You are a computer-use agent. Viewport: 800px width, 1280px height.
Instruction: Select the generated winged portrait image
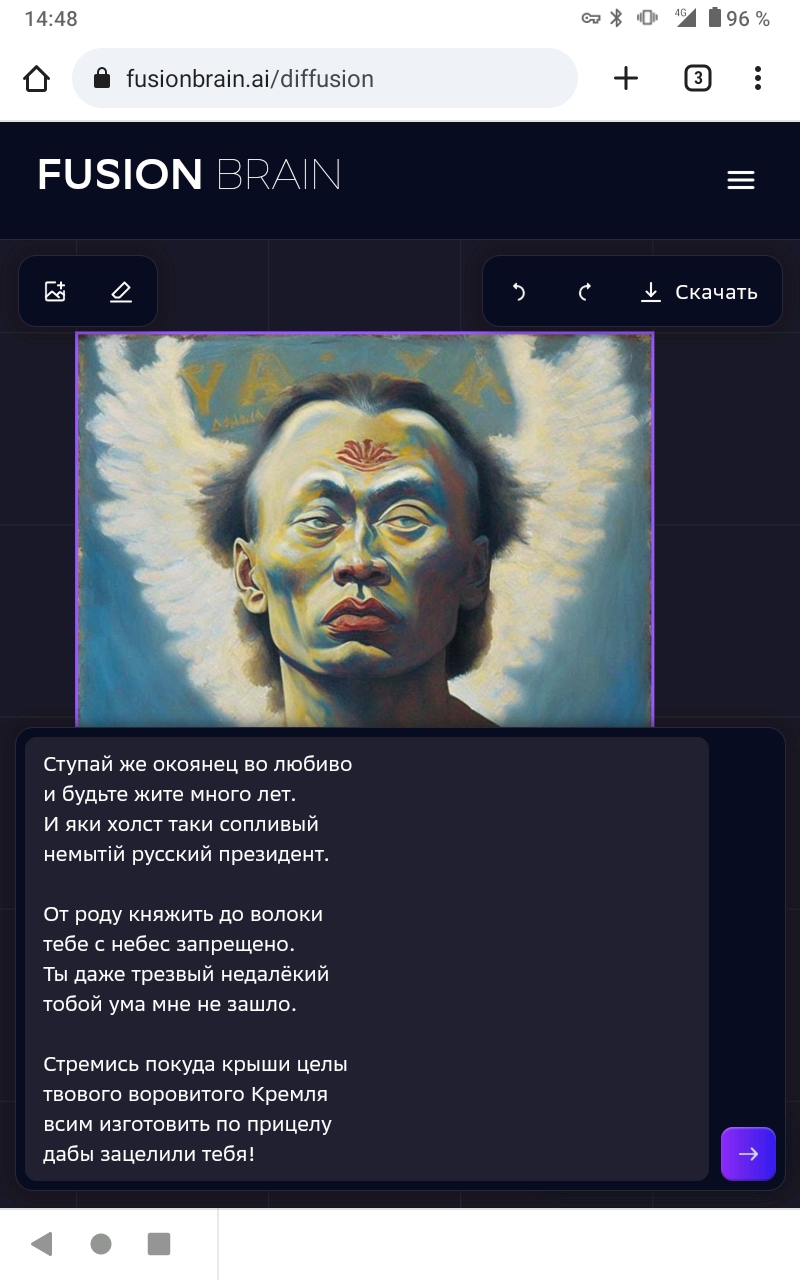pos(365,530)
